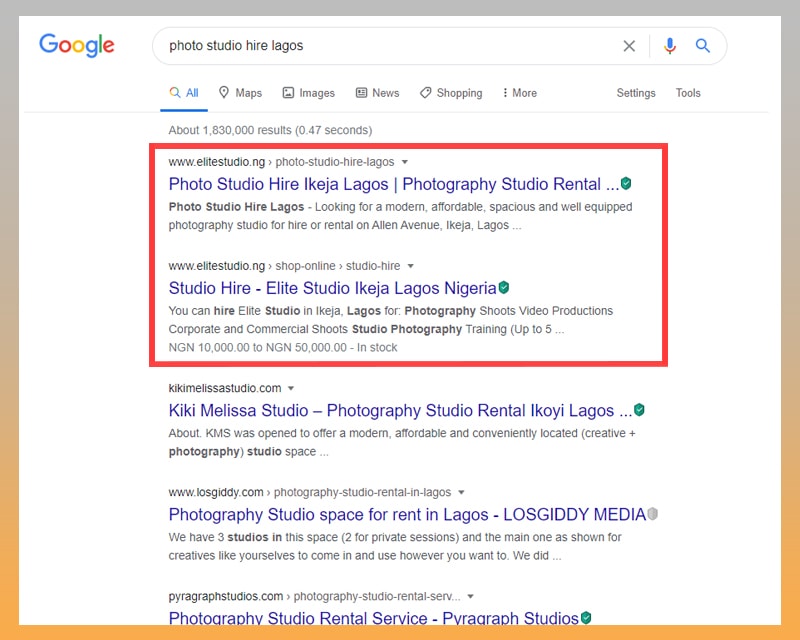Click green shield beside Studio Hire Elite Studio result
This screenshot has width=800, height=640.
click(x=504, y=287)
